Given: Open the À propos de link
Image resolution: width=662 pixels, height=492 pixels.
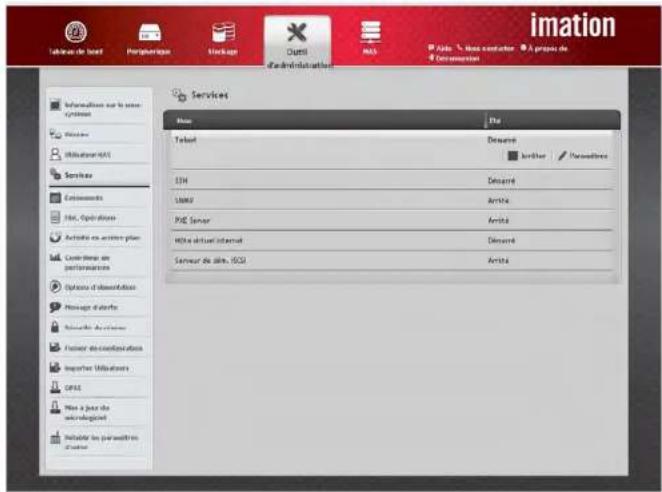Looking at the screenshot, I should tap(544, 48).
